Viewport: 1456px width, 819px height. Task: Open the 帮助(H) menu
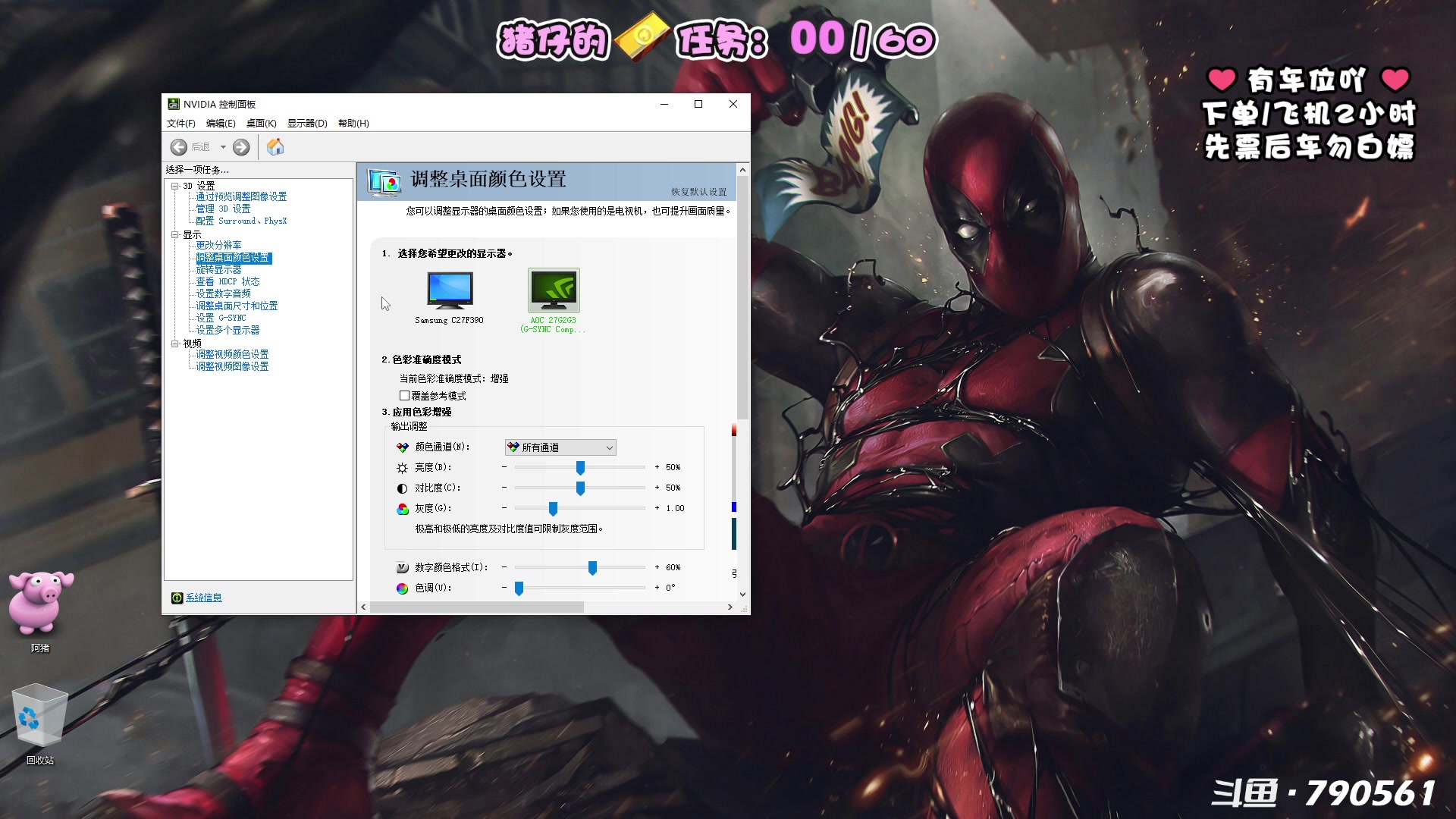pyautogui.click(x=353, y=123)
